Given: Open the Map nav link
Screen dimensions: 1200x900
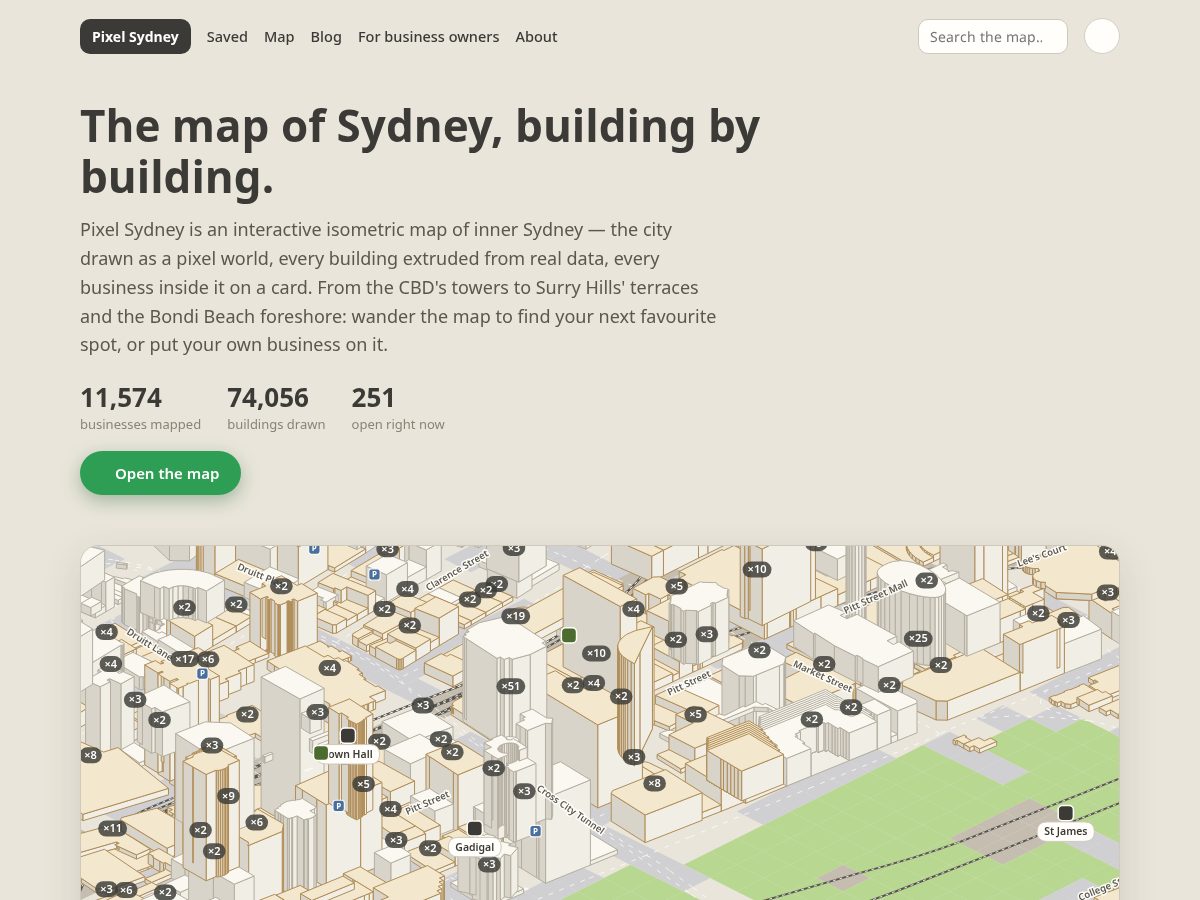Looking at the screenshot, I should coord(279,37).
